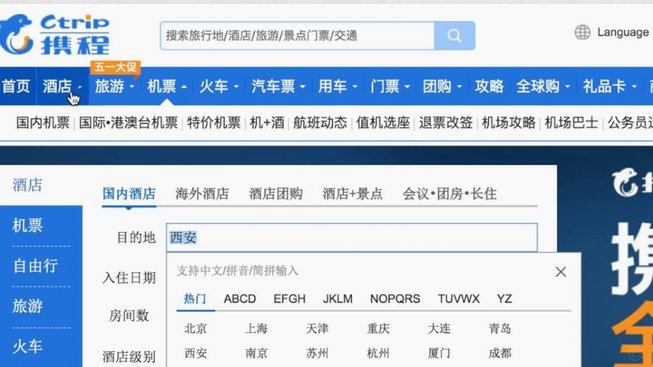Choose 大连 from hot cities
653x367 pixels.
(x=439, y=329)
